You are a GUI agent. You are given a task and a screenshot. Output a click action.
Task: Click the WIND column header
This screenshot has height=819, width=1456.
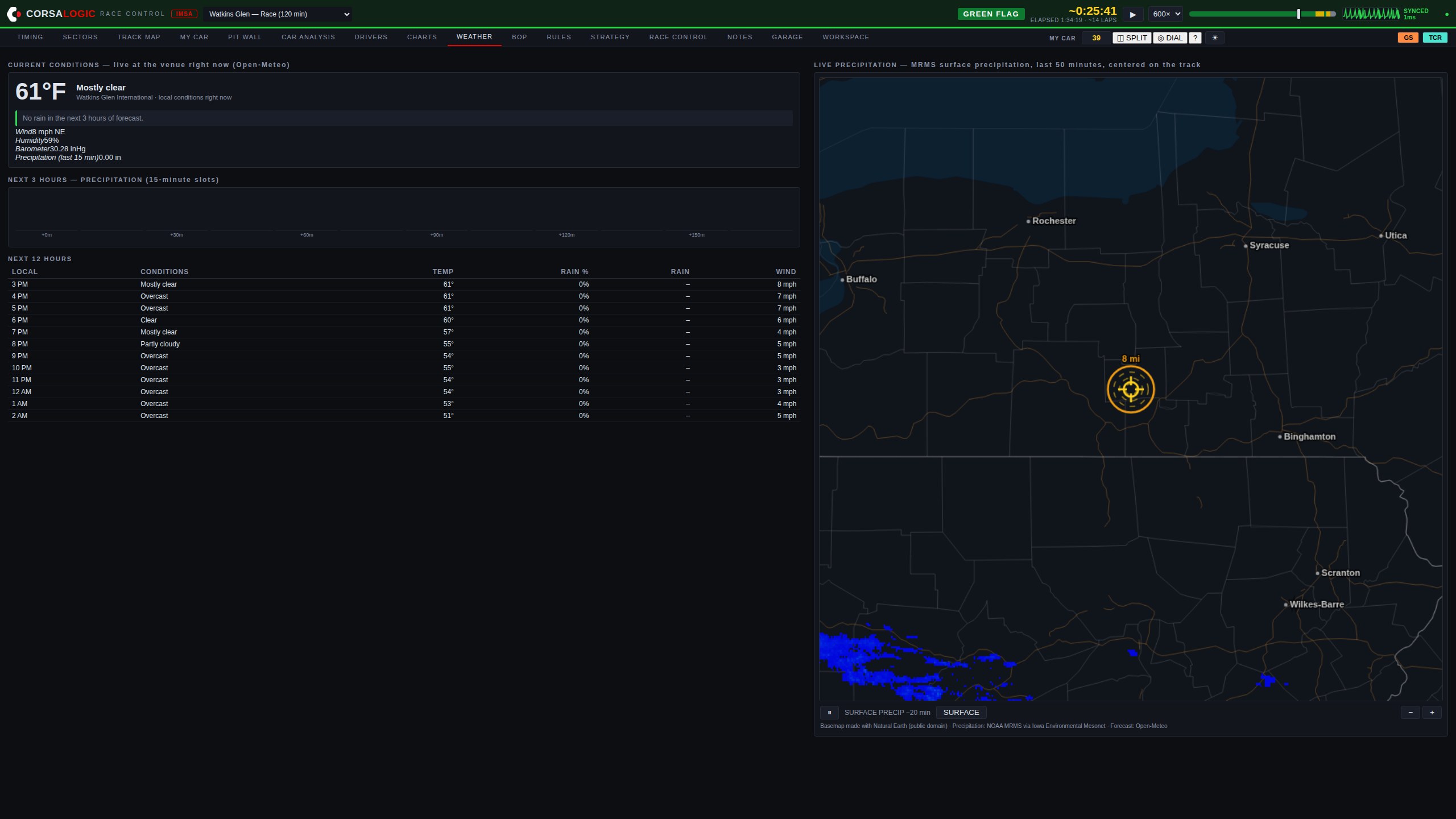pyautogui.click(x=786, y=272)
